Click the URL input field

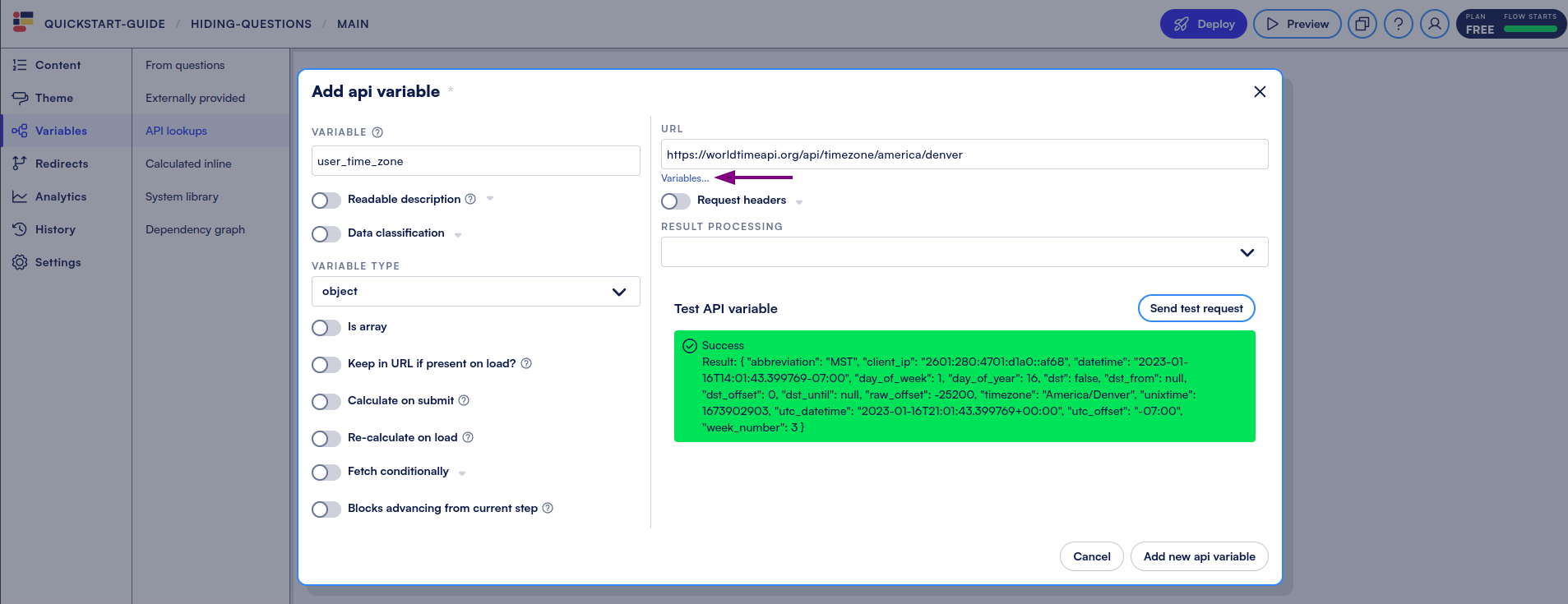(964, 154)
